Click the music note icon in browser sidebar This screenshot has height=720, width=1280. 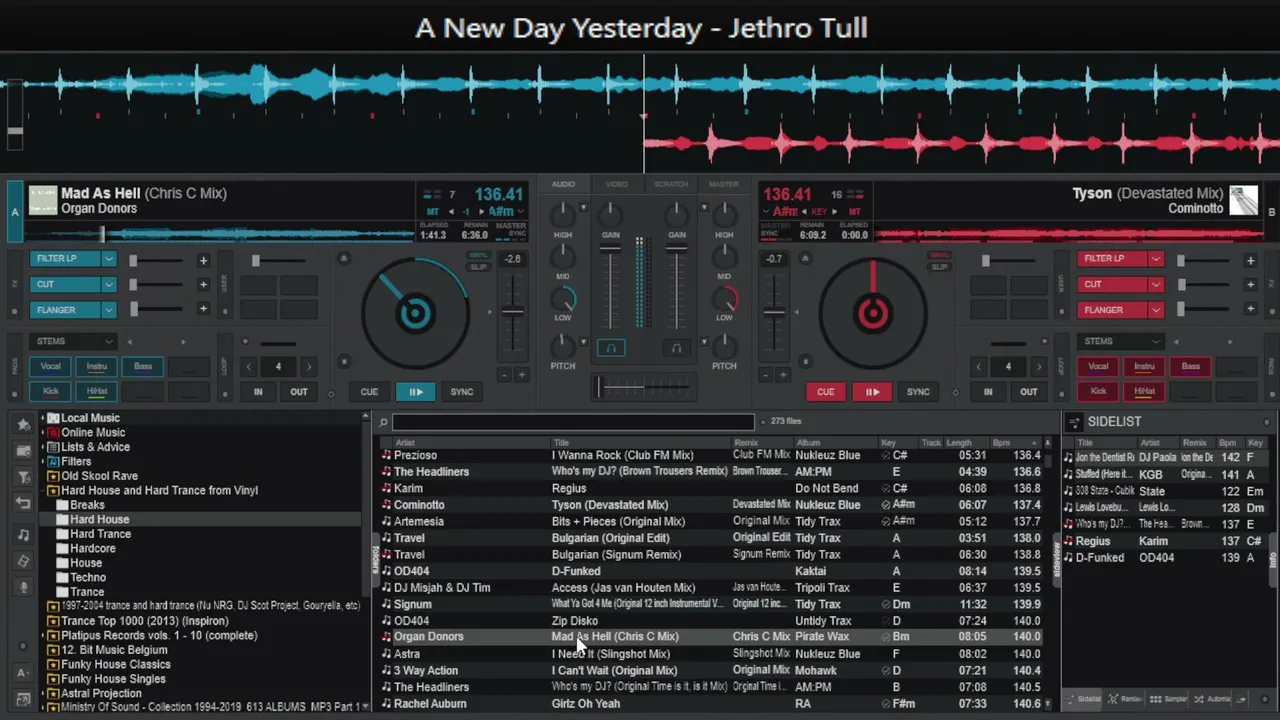pos(24,535)
